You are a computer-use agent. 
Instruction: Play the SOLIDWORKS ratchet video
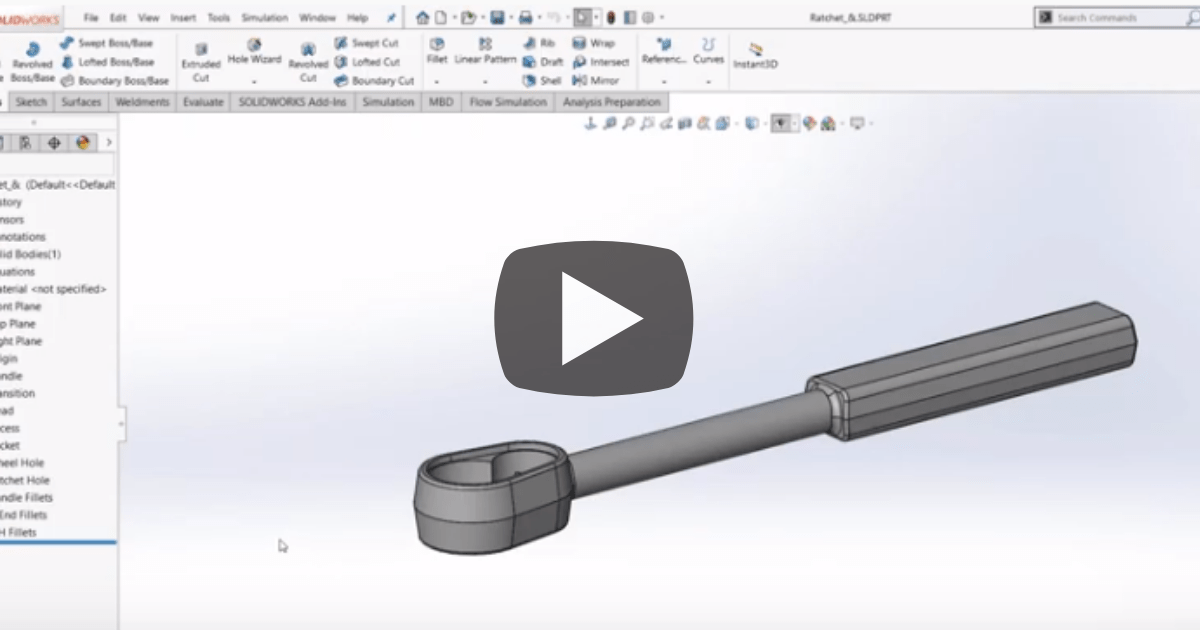pos(594,317)
